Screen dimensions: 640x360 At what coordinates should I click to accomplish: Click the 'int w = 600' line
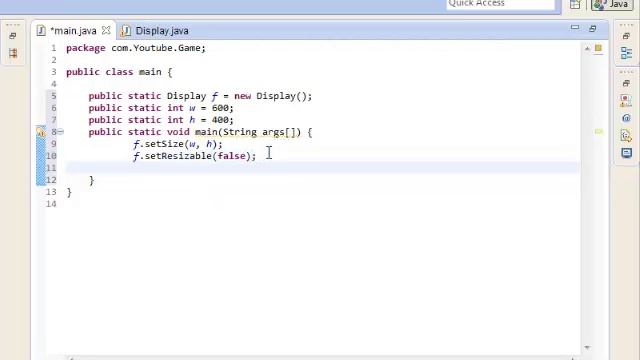click(x=161, y=108)
